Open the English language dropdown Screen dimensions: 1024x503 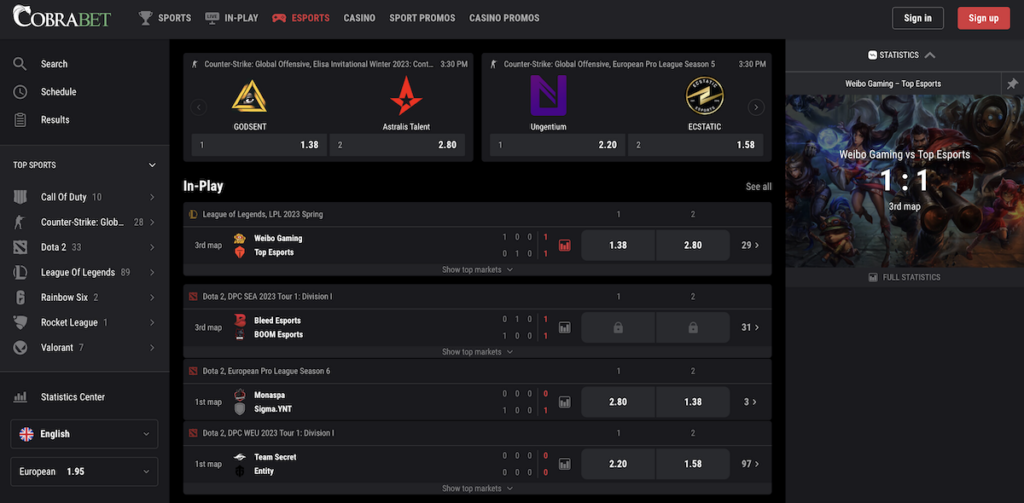pyautogui.click(x=84, y=434)
